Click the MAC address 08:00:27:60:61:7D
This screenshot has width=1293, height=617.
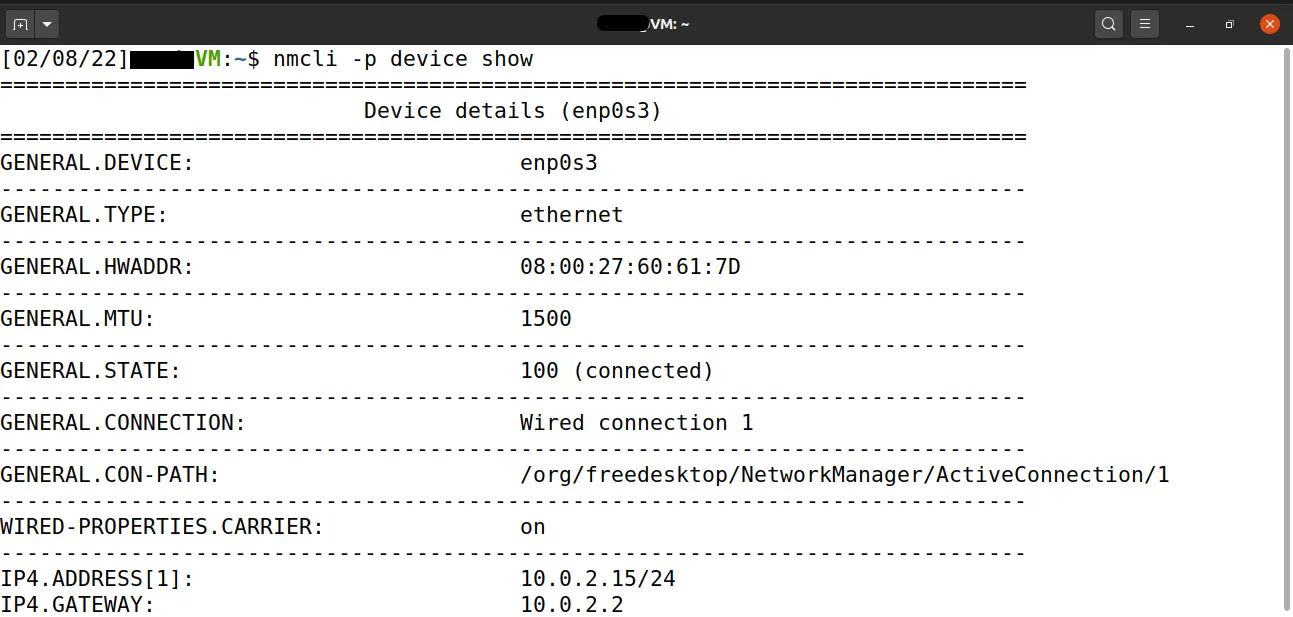point(630,267)
